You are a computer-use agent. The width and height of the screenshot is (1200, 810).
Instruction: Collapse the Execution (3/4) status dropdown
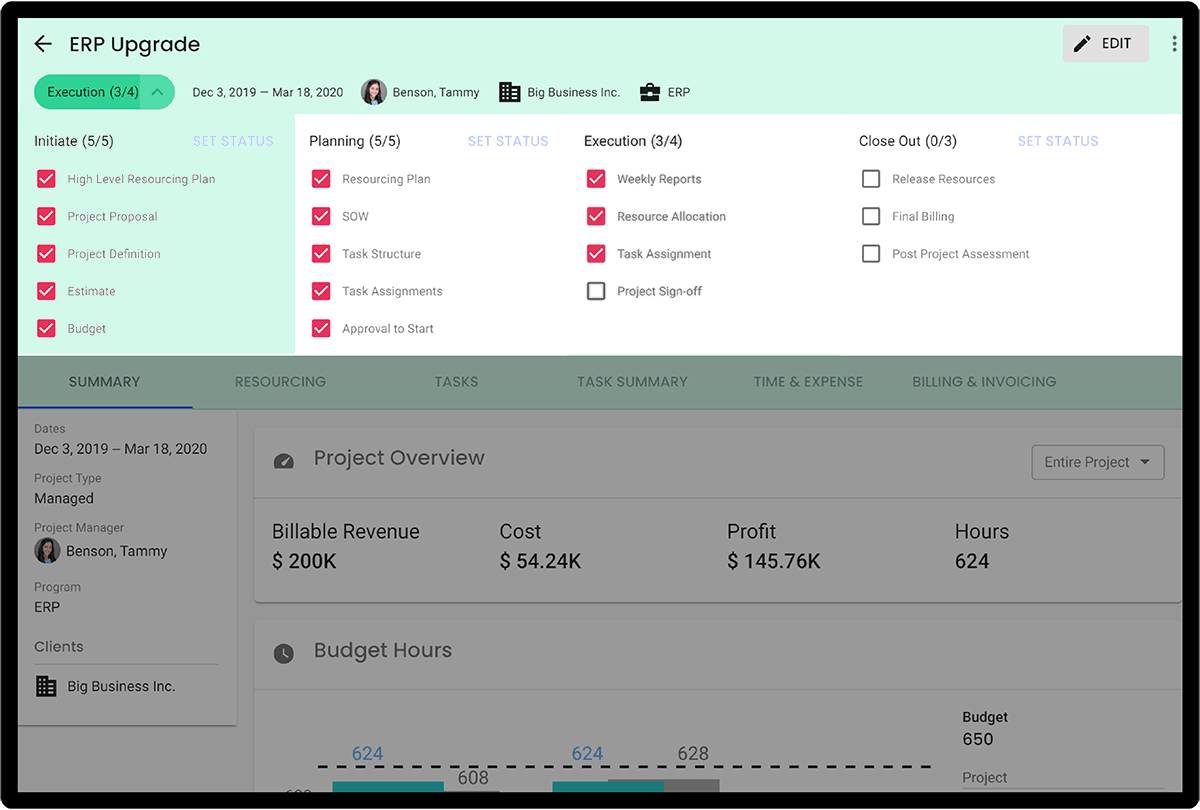click(x=159, y=91)
